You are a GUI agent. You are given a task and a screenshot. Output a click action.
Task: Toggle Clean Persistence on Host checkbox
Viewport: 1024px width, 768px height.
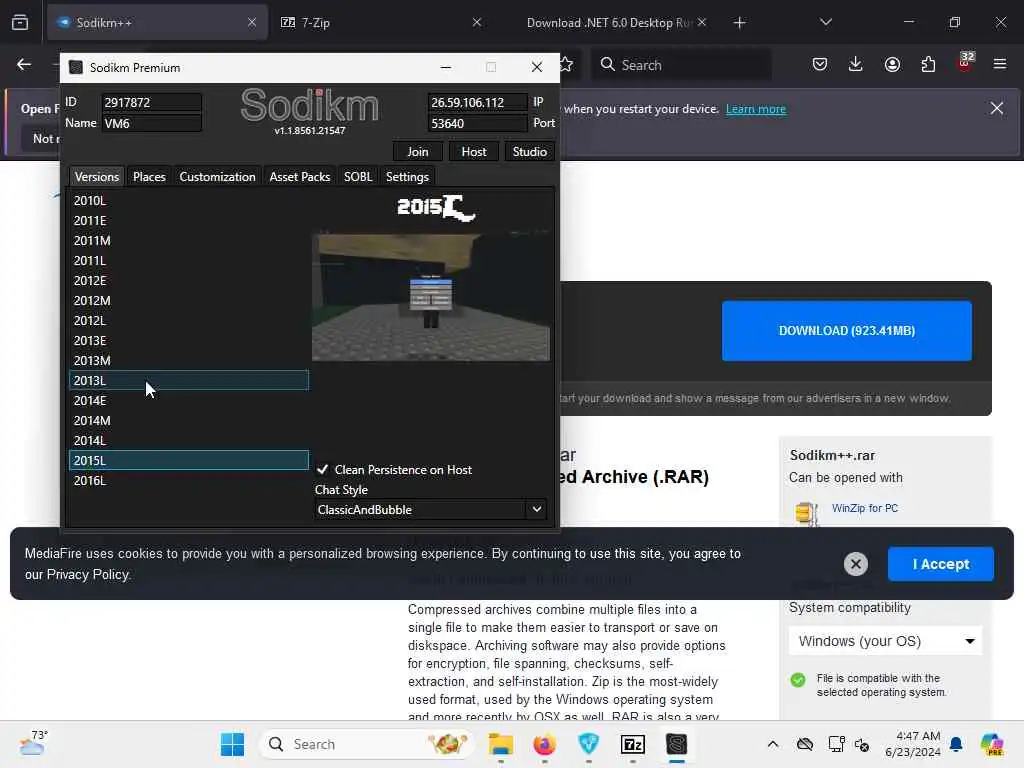(323, 470)
